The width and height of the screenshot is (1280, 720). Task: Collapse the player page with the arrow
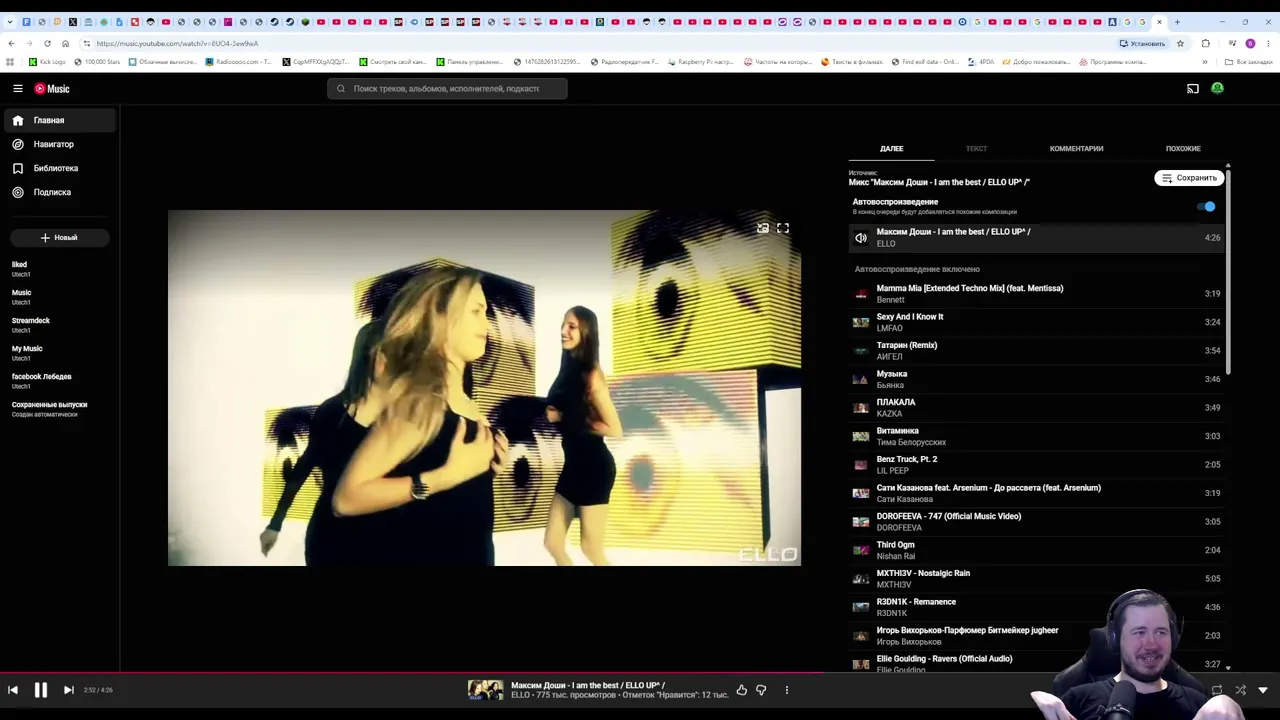[x=1263, y=690]
